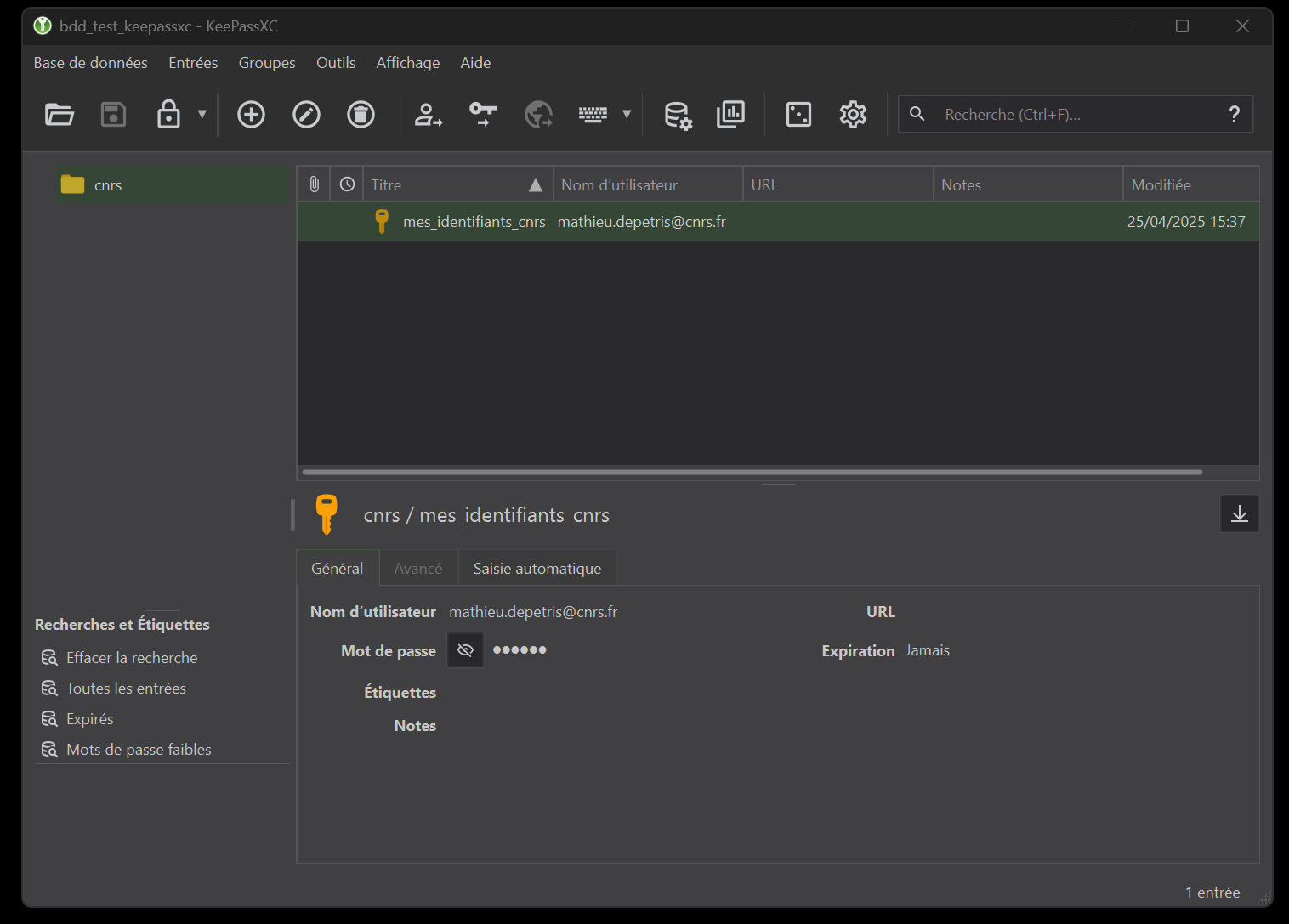Toggle password visibility eye icon
Screen dimensions: 1289x924
click(x=465, y=650)
